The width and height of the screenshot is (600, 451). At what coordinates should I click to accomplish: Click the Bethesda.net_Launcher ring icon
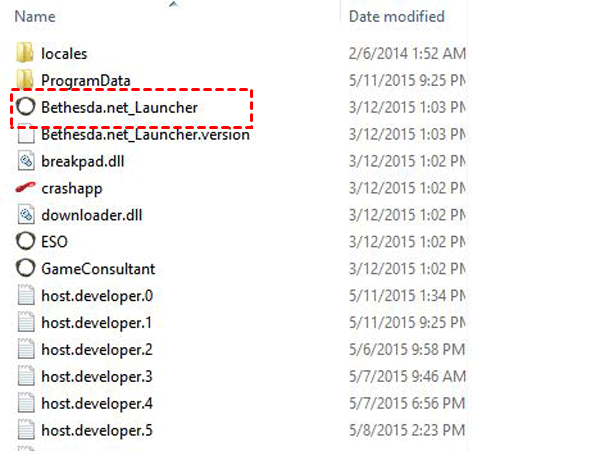pyautogui.click(x=26, y=107)
